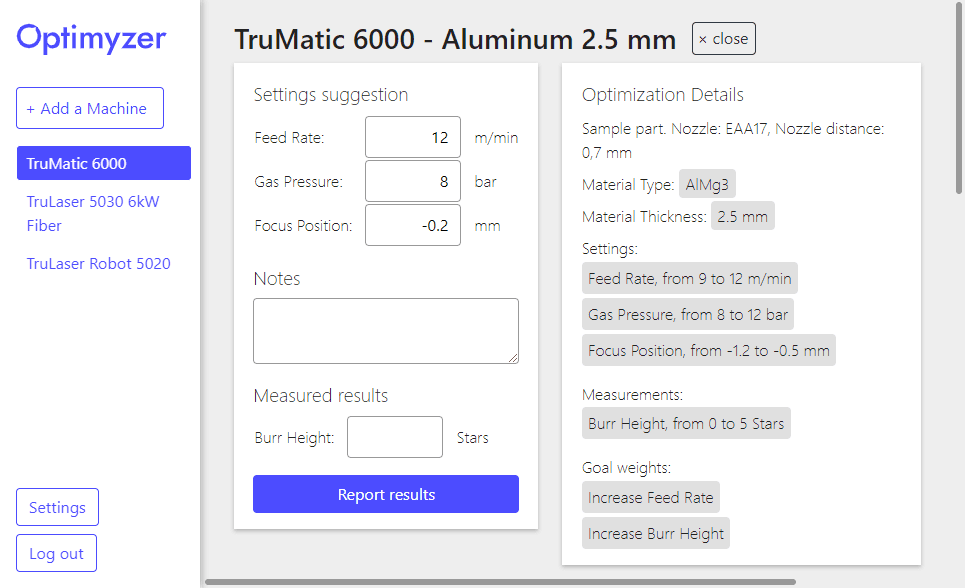965x588 pixels.
Task: Open the Settings page
Action: (x=57, y=507)
